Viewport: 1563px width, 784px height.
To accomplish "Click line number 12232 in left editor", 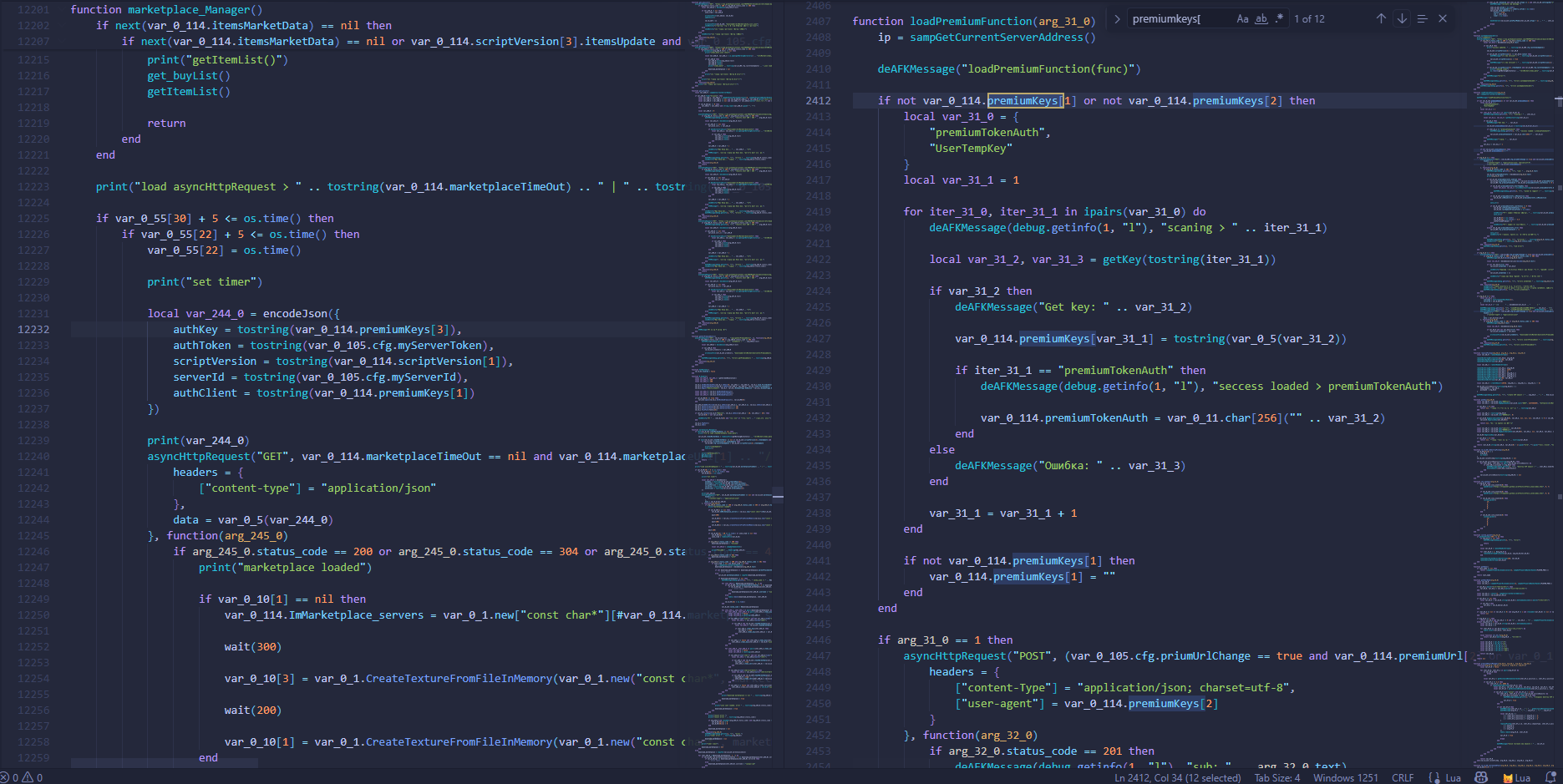I will click(33, 329).
